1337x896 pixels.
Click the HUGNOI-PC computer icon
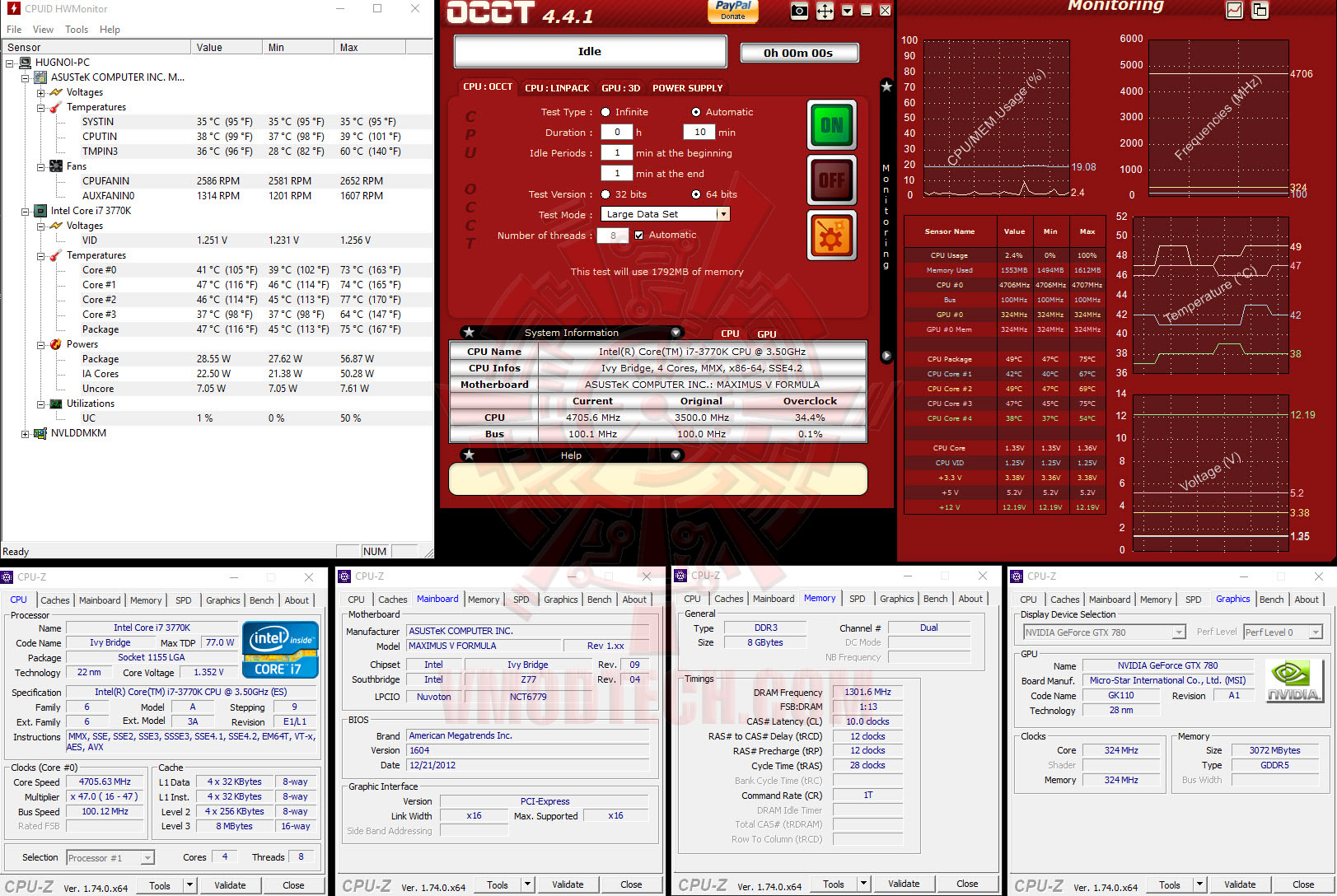click(25, 63)
